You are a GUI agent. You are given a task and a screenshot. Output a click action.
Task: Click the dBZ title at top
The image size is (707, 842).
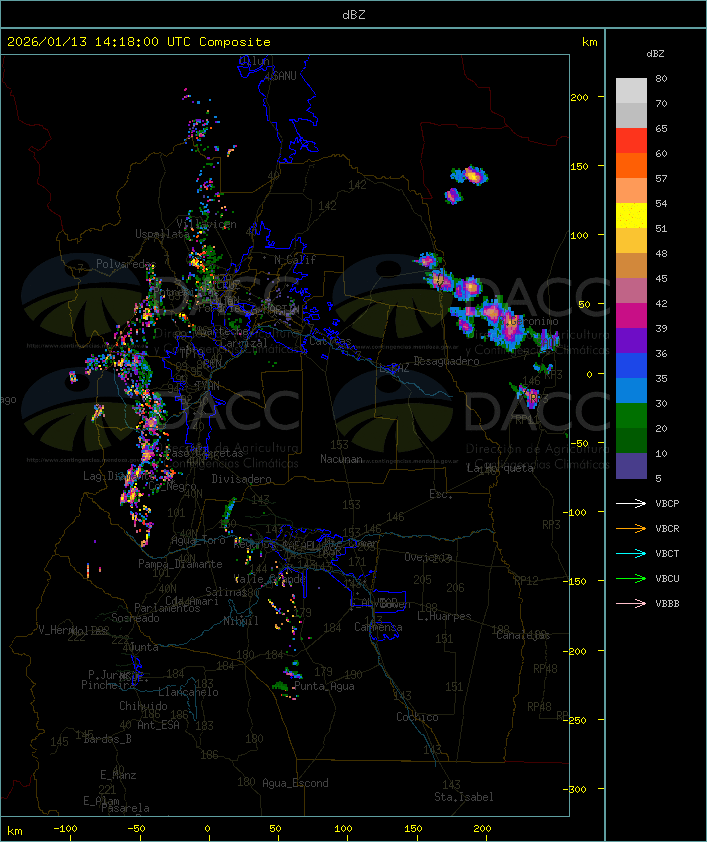pyautogui.click(x=353, y=14)
